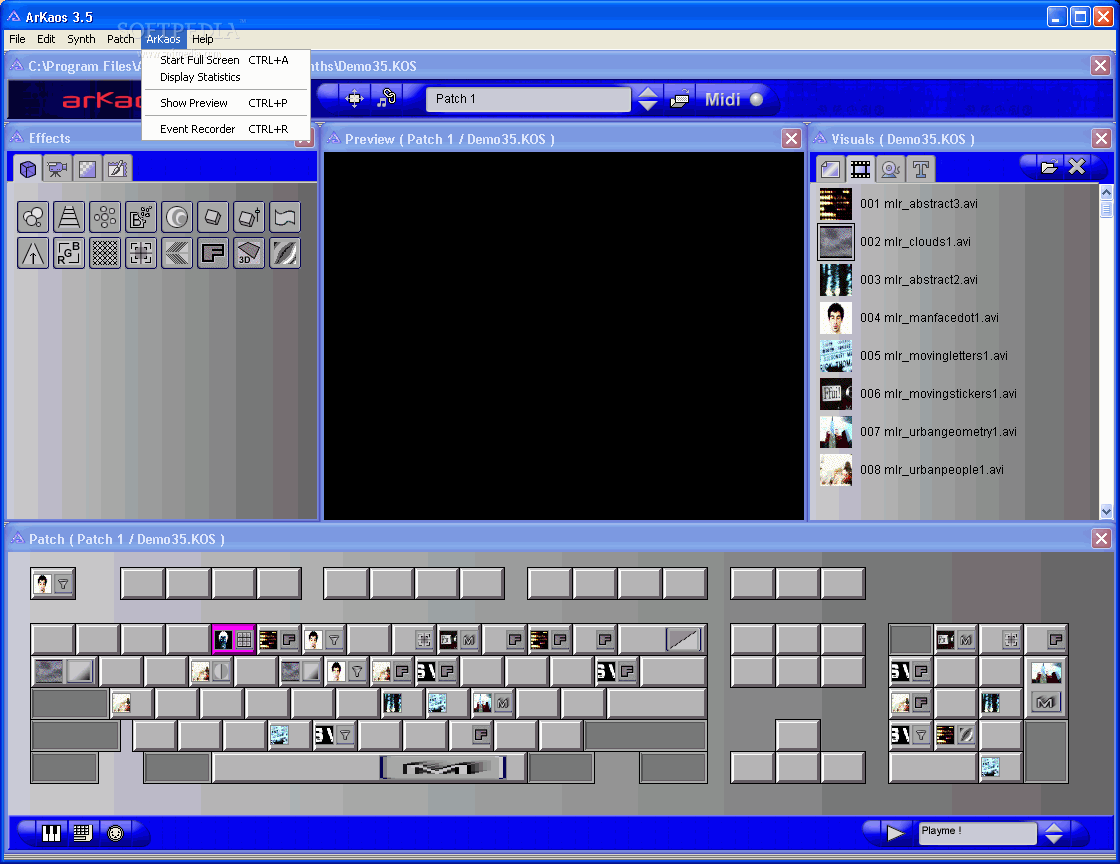The width and height of the screenshot is (1120, 864).
Task: Select the plain cube effect icon
Action: [x=213, y=217]
